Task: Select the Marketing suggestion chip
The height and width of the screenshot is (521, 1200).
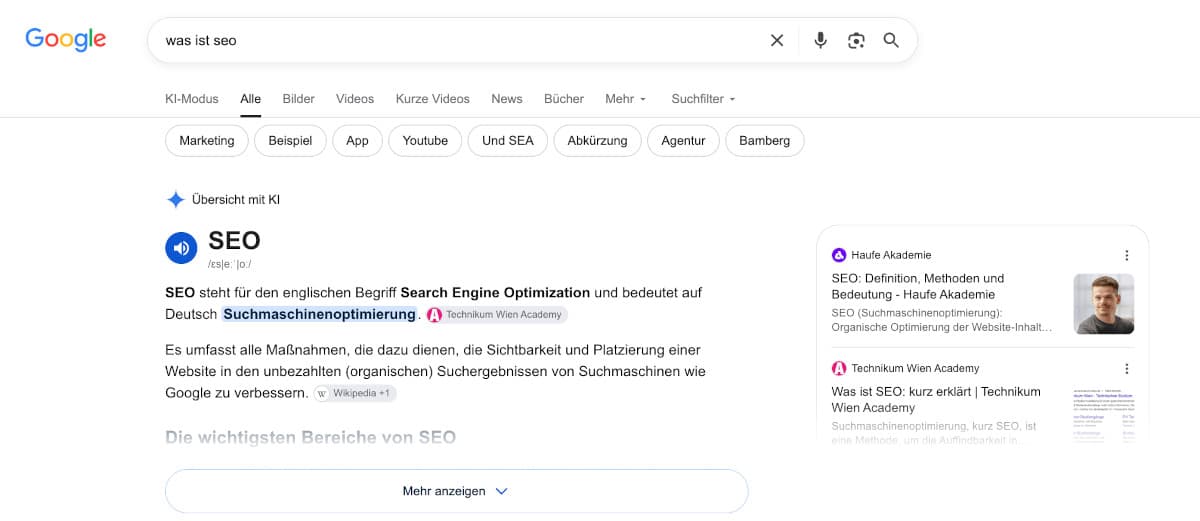Action: pyautogui.click(x=207, y=141)
